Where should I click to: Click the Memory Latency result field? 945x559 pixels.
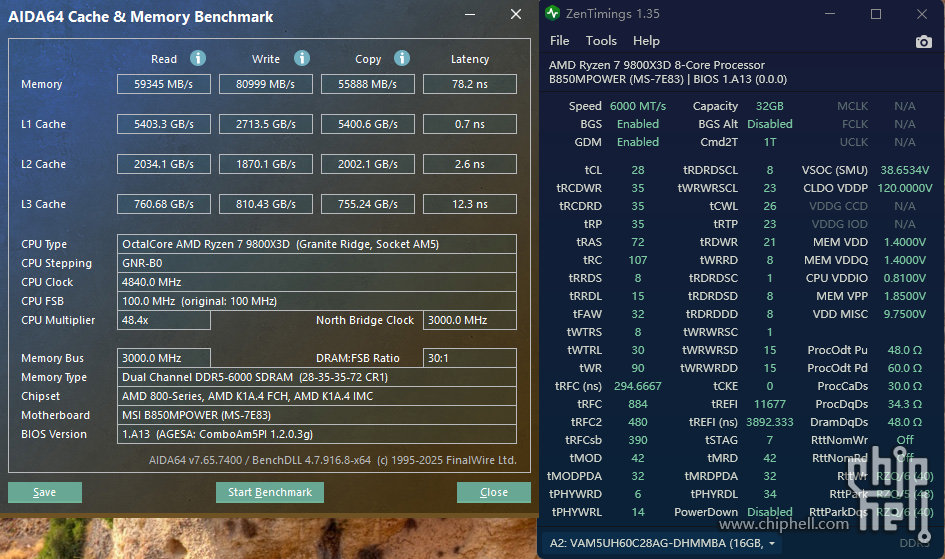click(x=469, y=84)
